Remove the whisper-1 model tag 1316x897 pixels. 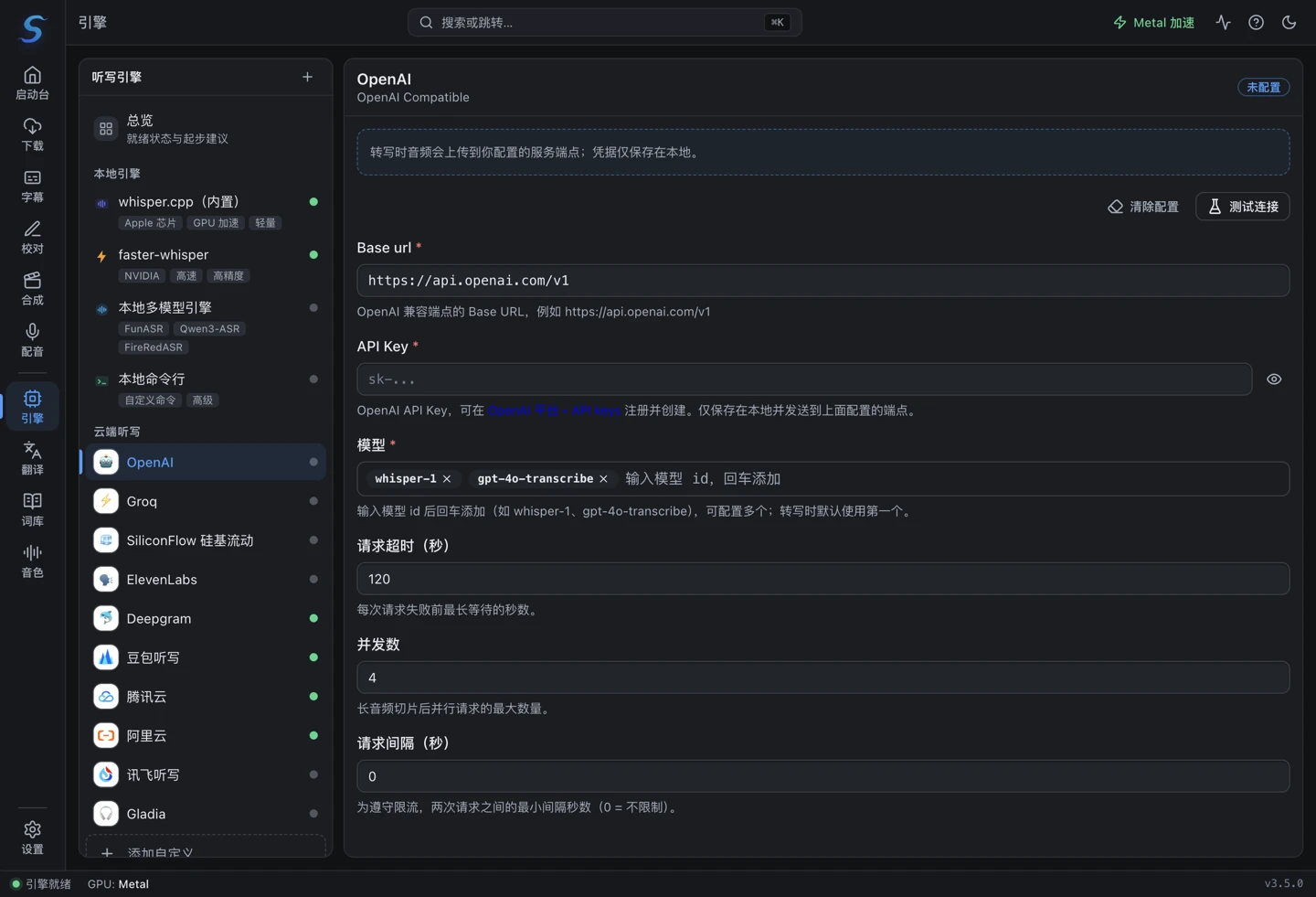coord(447,478)
